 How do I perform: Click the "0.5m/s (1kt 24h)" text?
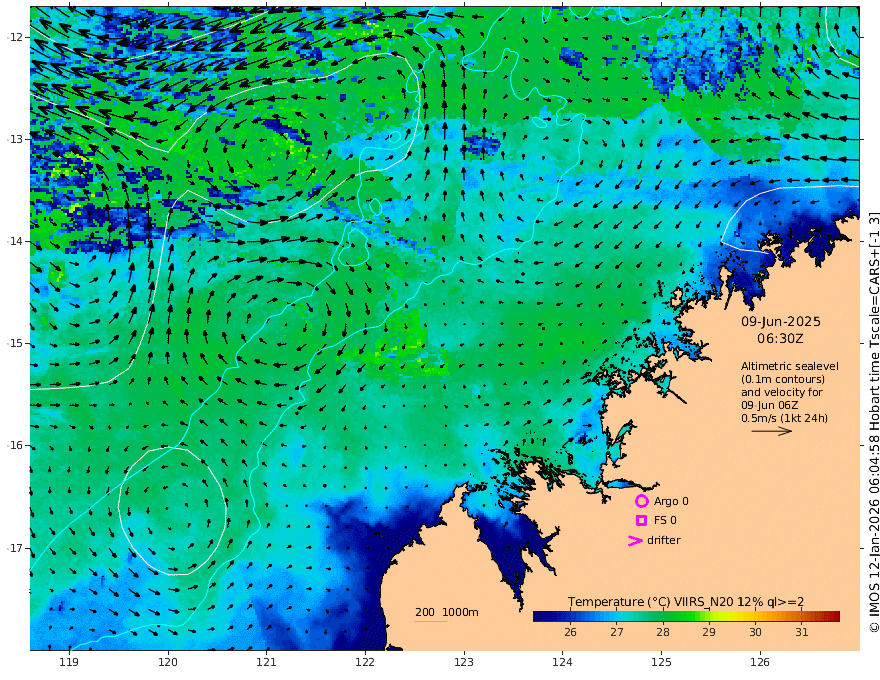pyautogui.click(x=785, y=418)
